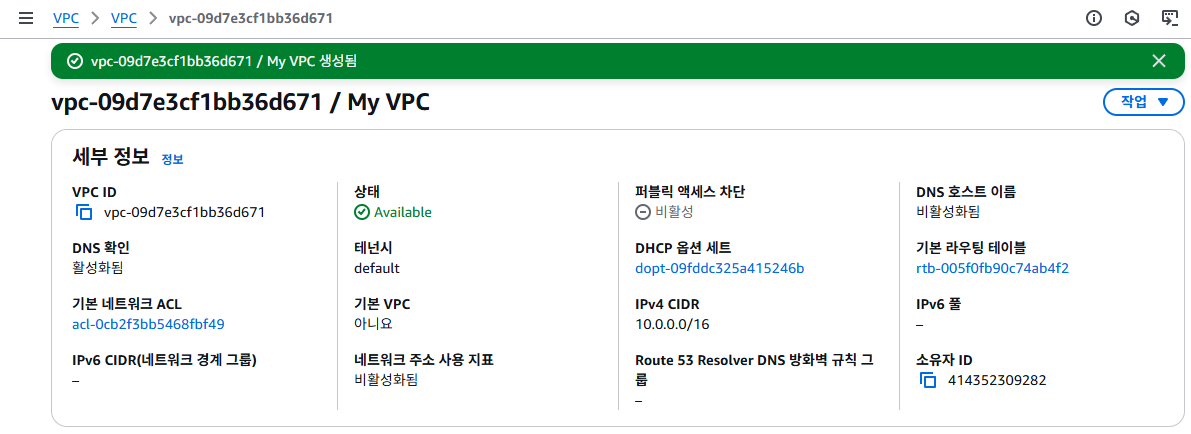
Task: Click the IPv4 CIDR value 10.0.0.0/16
Action: [671, 325]
